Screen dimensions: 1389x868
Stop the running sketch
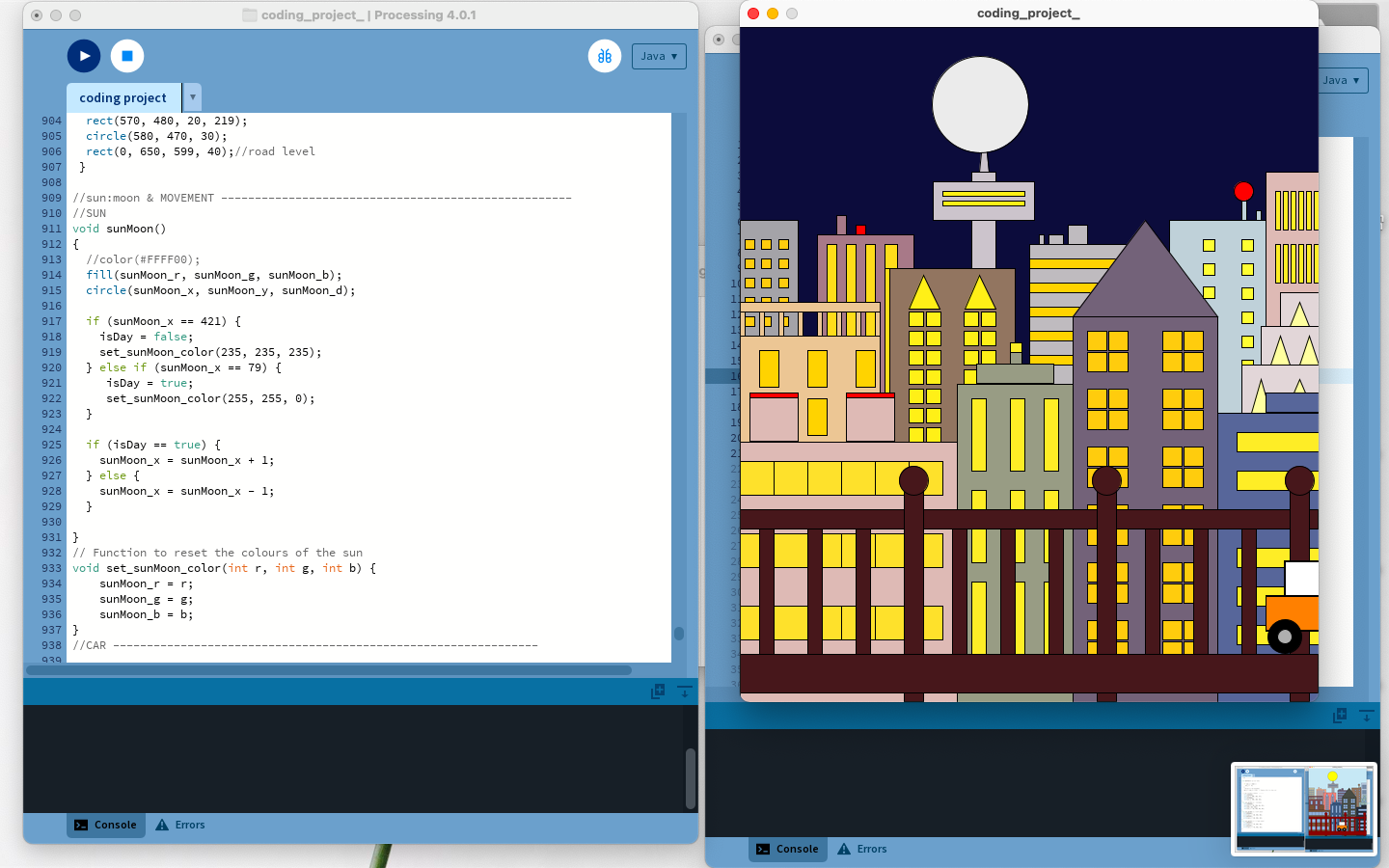[126, 56]
